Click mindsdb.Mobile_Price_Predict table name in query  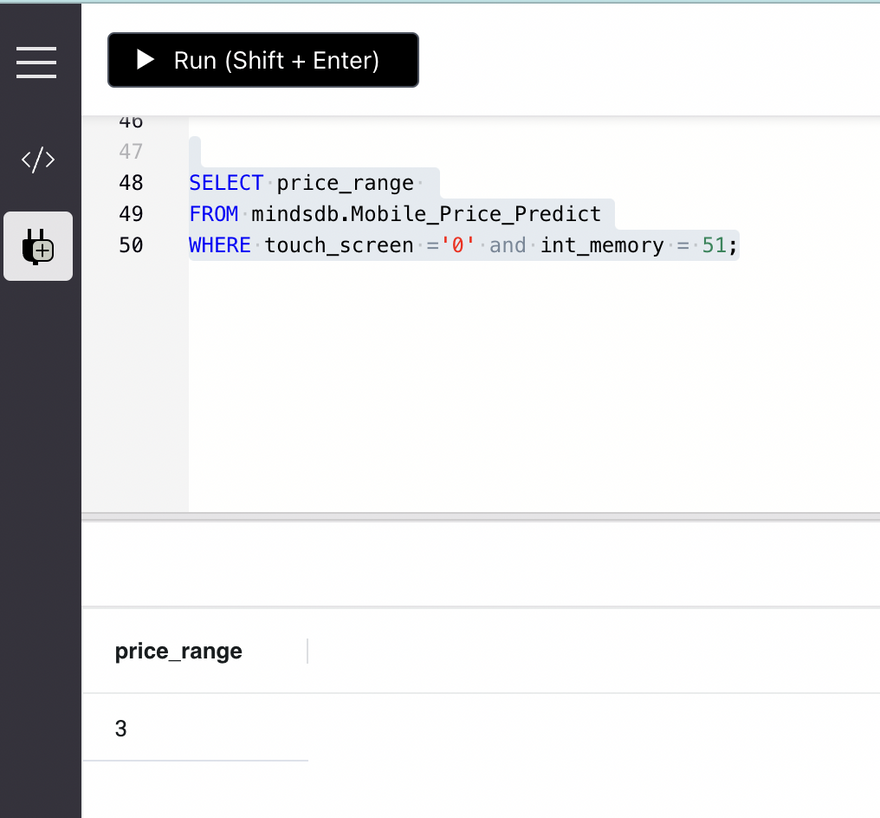tap(426, 214)
